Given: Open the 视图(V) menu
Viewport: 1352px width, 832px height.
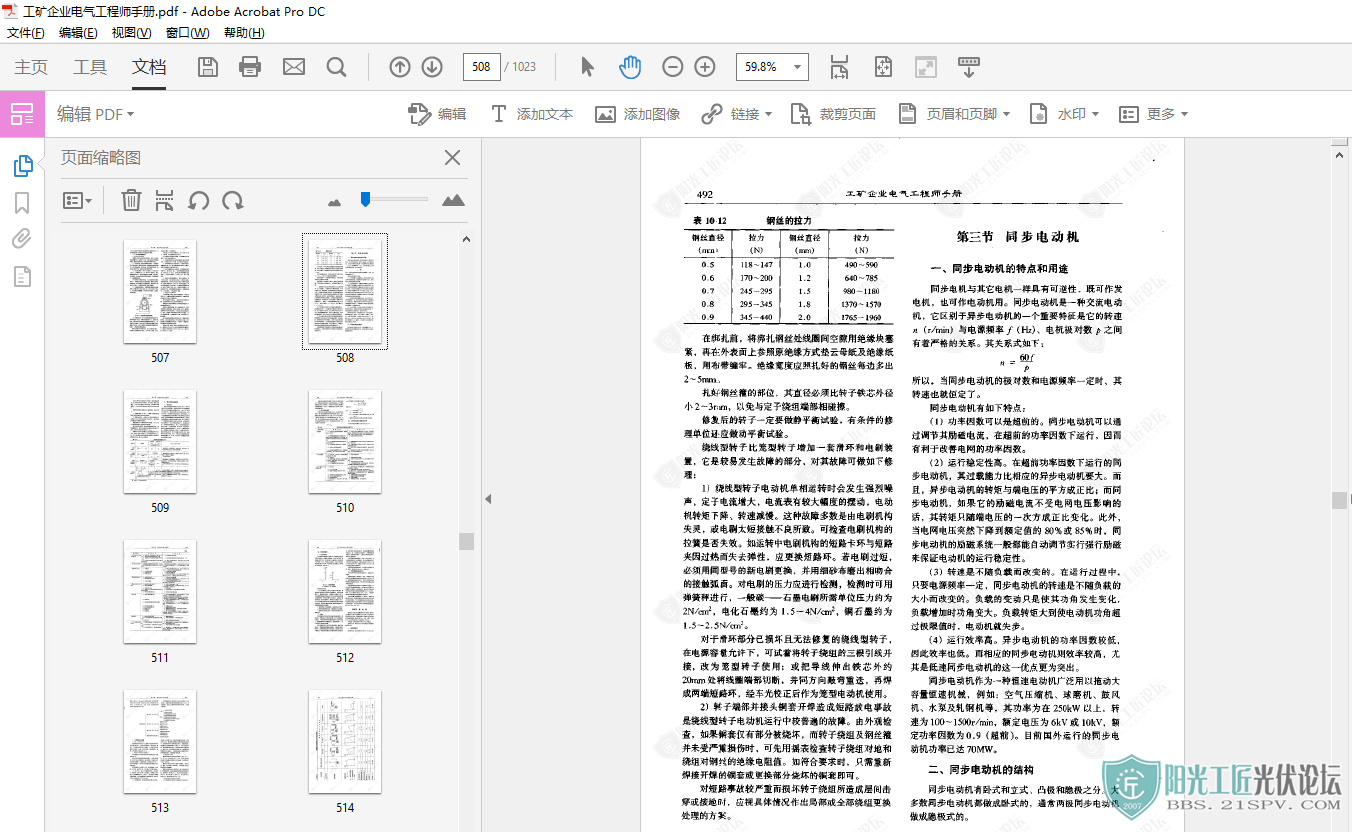Looking at the screenshot, I should click(131, 33).
